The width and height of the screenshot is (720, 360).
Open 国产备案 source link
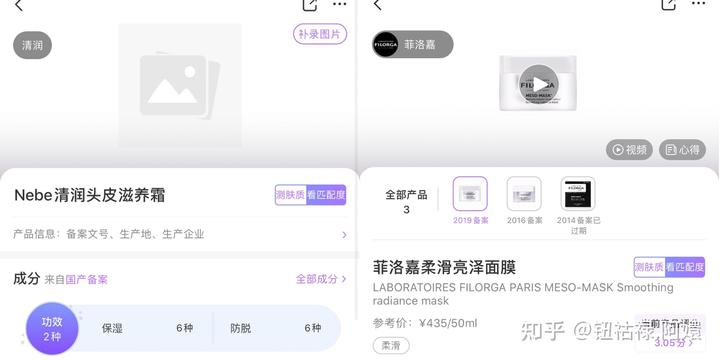coord(86,279)
